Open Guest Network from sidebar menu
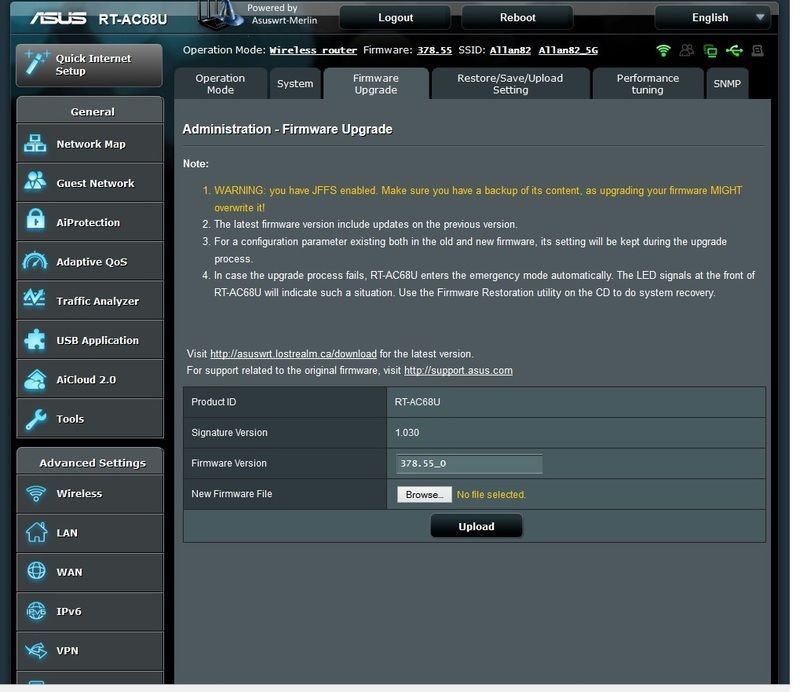The height and width of the screenshot is (692, 800). point(90,183)
